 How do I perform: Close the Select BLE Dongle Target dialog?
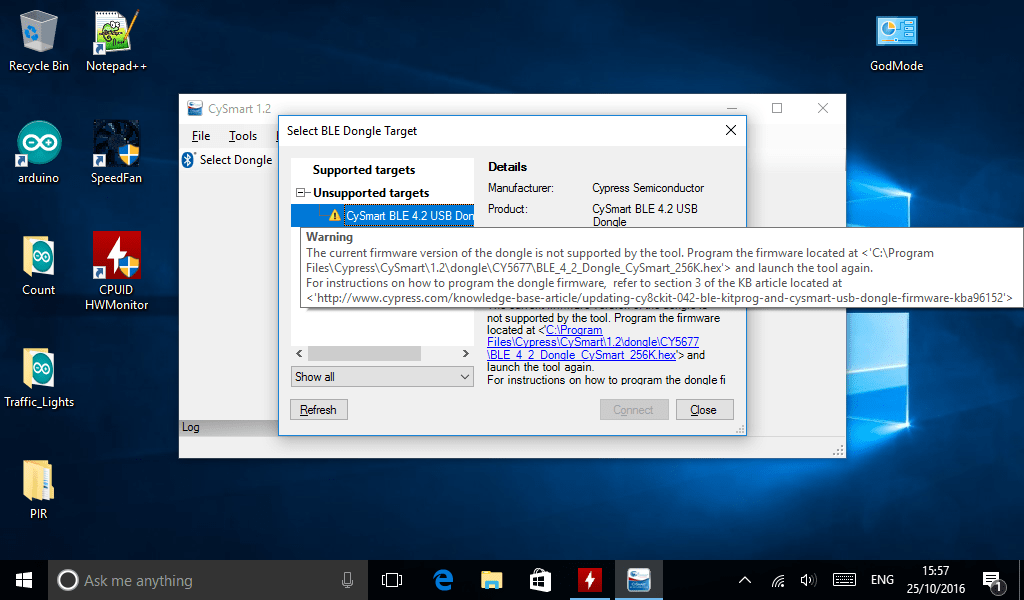731,131
